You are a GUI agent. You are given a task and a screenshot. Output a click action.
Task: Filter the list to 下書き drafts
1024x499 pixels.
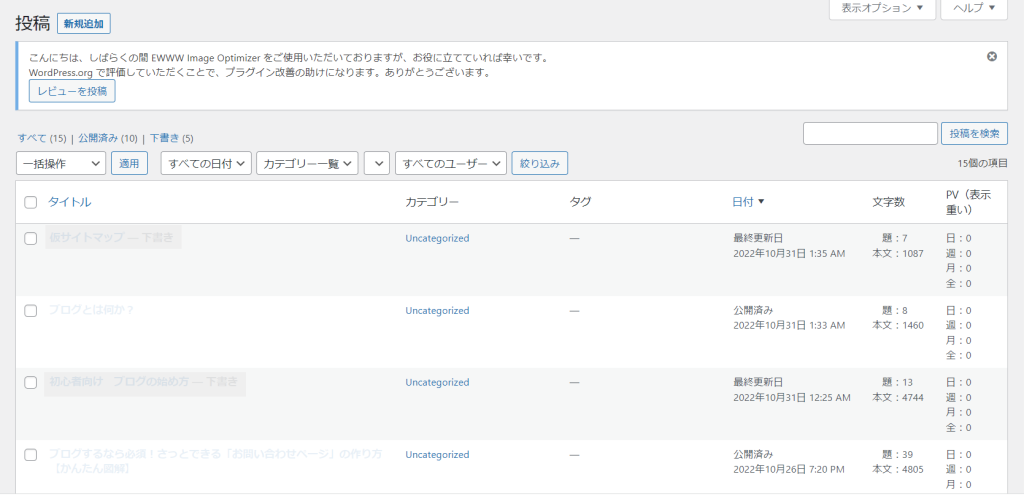click(164, 138)
